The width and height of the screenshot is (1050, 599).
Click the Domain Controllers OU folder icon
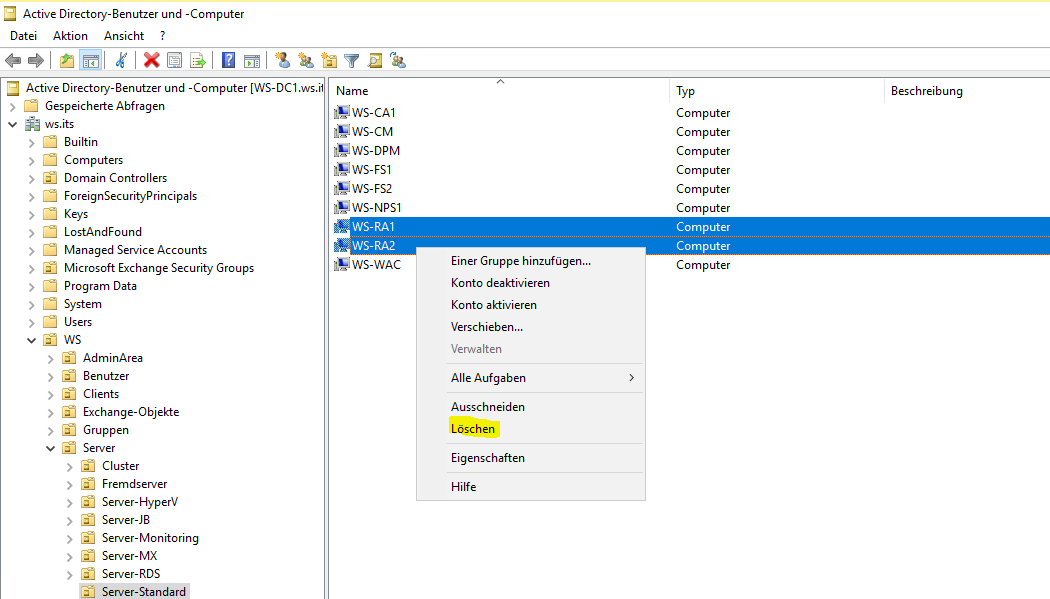click(x=50, y=178)
